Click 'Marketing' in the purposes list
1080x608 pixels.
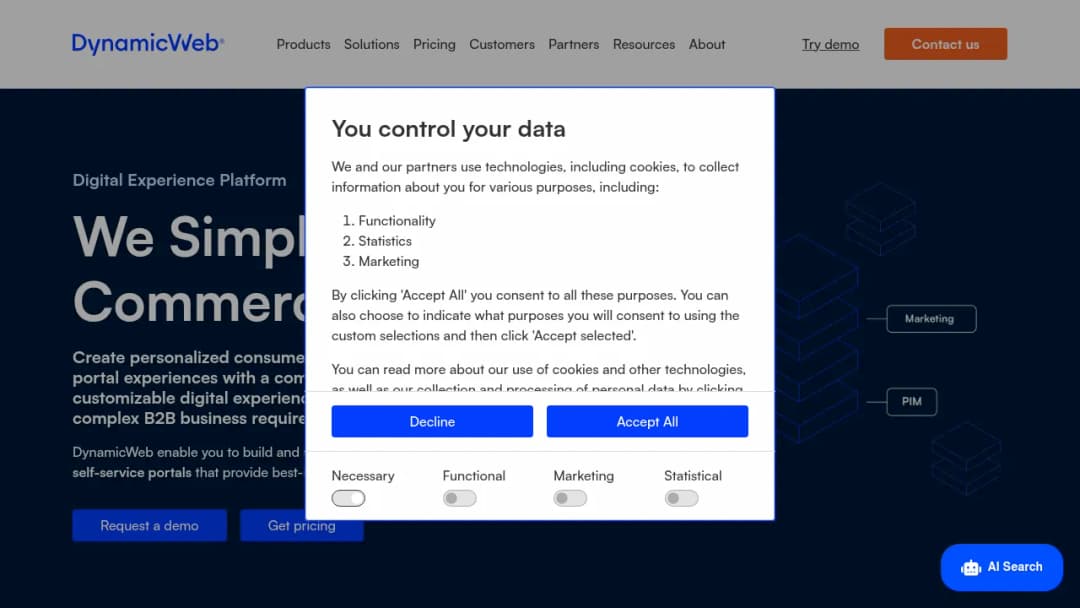coord(388,261)
